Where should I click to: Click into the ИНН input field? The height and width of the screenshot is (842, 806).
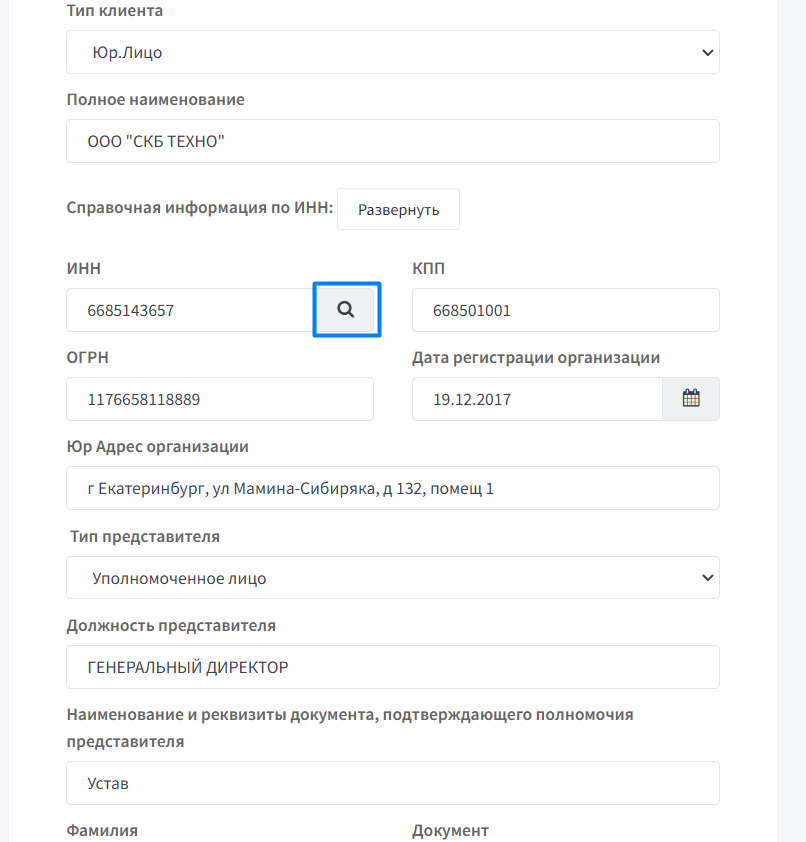[190, 310]
